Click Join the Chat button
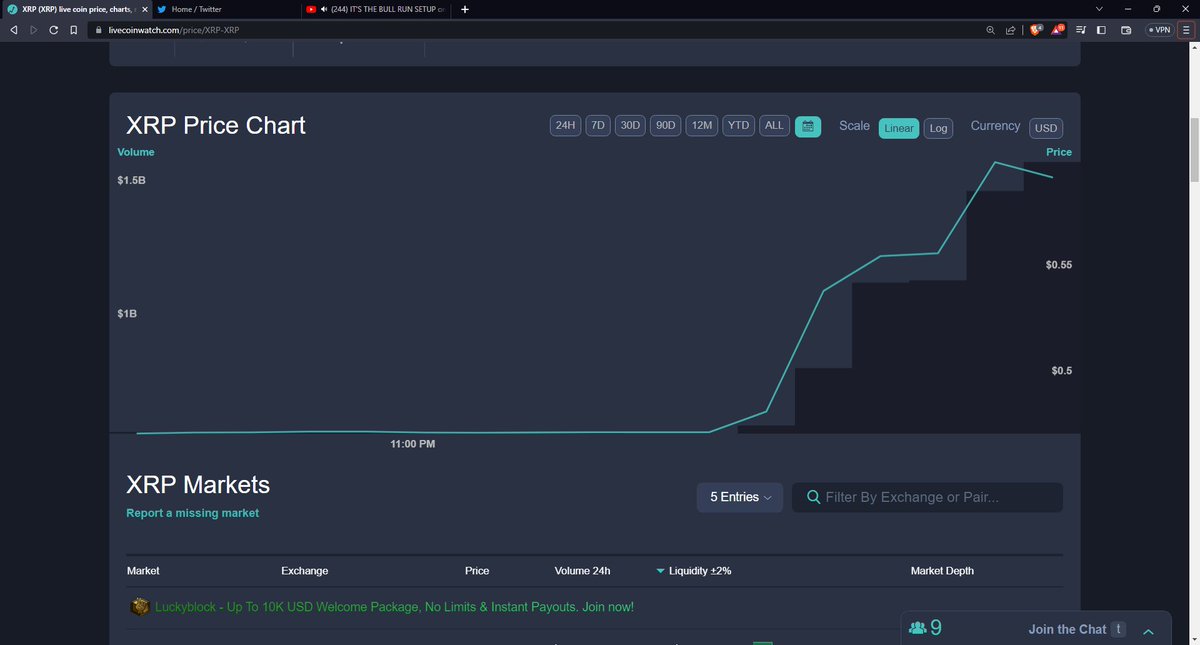The width and height of the screenshot is (1200, 645). (x=1067, y=629)
